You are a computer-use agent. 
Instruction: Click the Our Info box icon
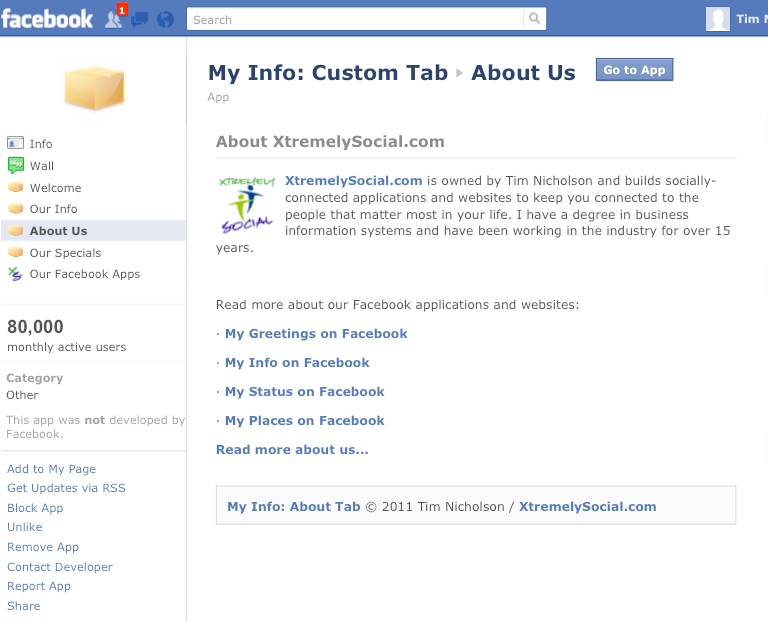click(x=16, y=209)
